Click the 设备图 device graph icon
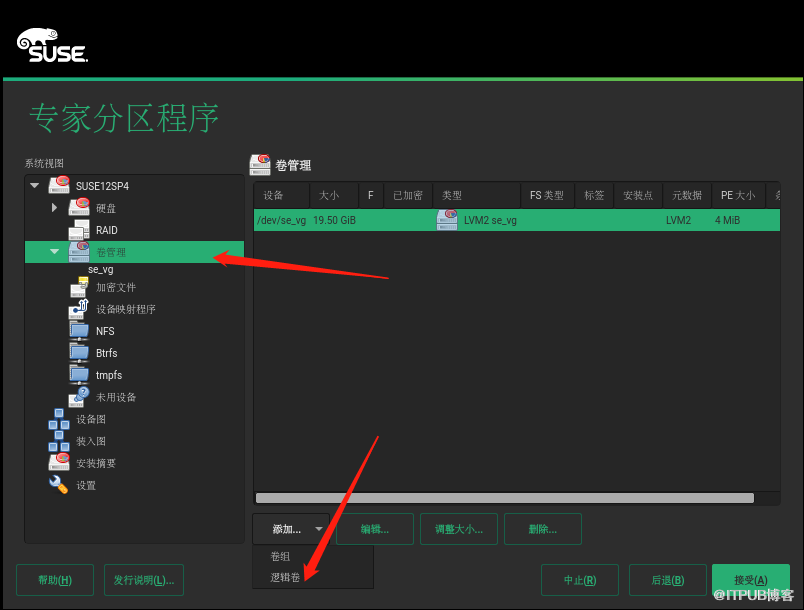This screenshot has width=804, height=610. tap(59, 419)
